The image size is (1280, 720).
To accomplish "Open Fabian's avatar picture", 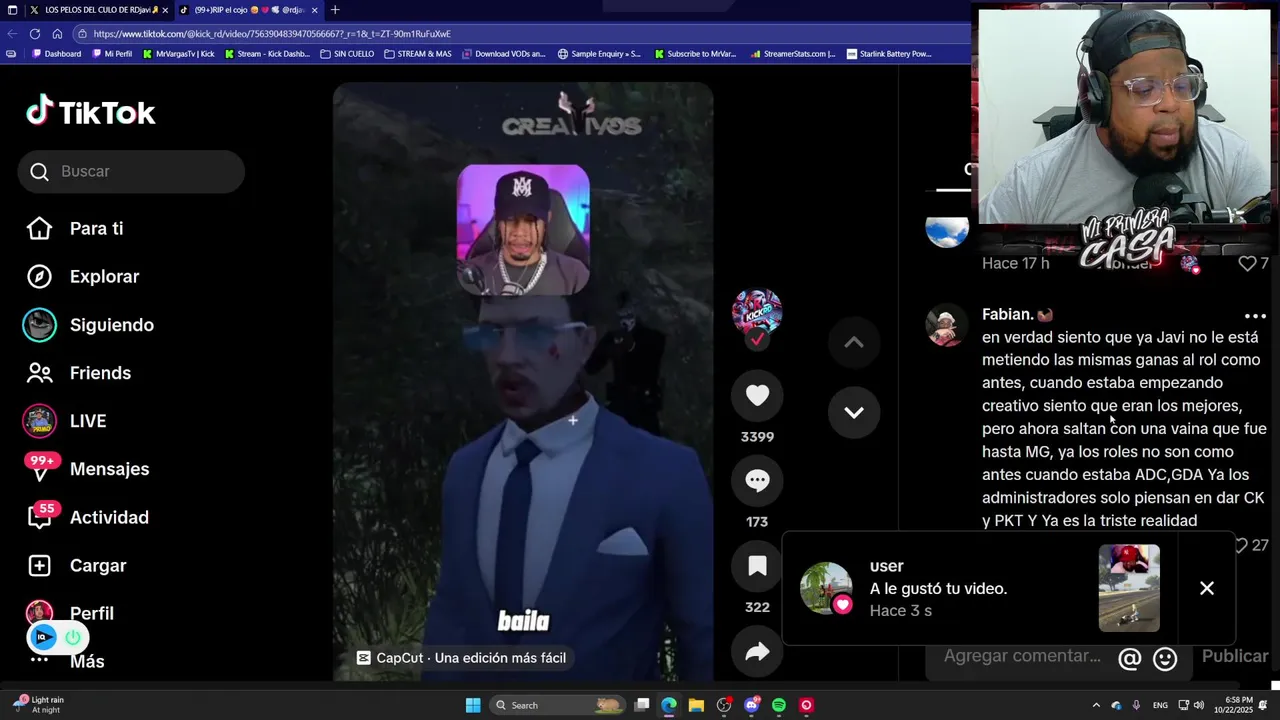I will click(945, 325).
